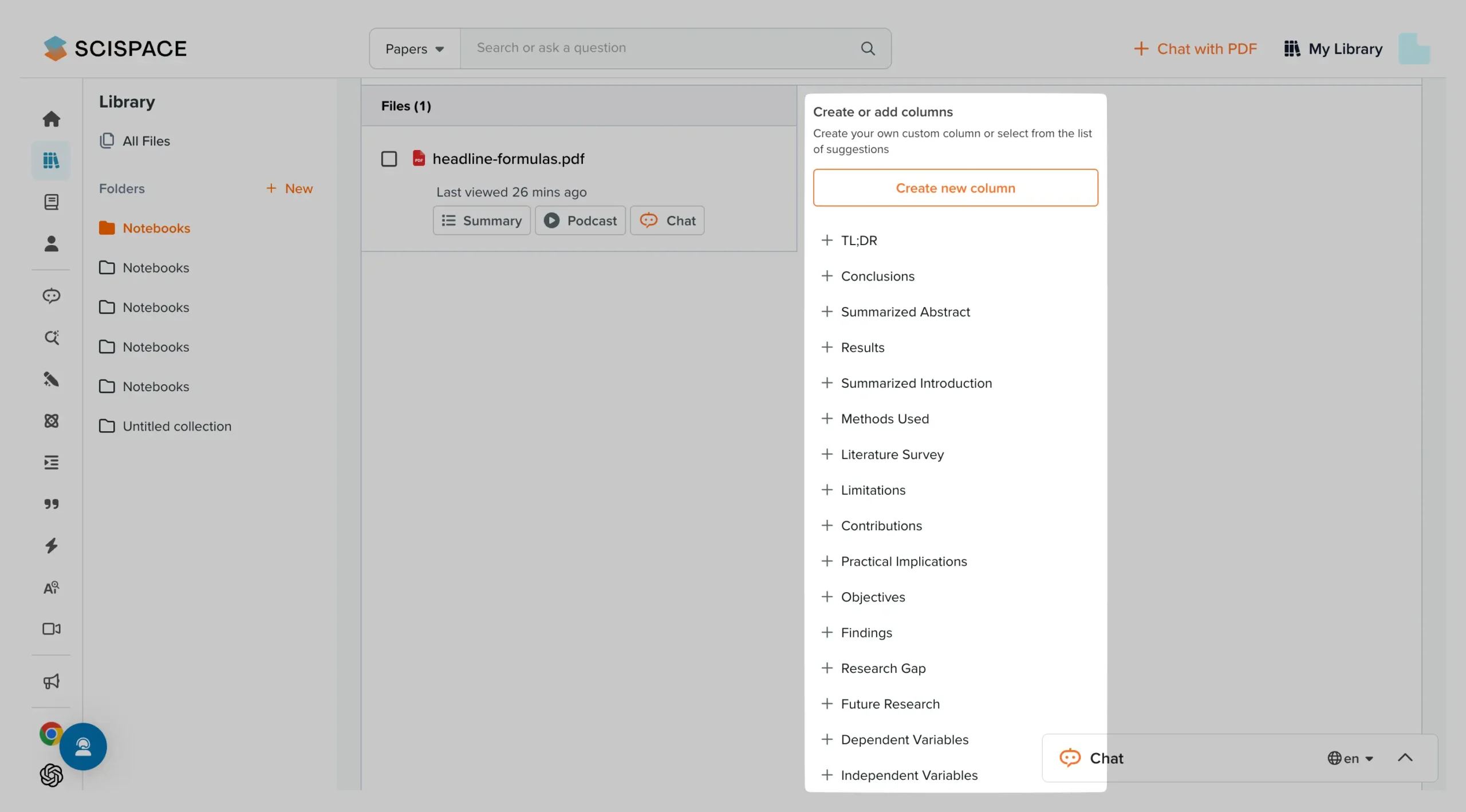Expand the Papers search type dropdown
Screen dimensions: 1466x812
coord(415,49)
